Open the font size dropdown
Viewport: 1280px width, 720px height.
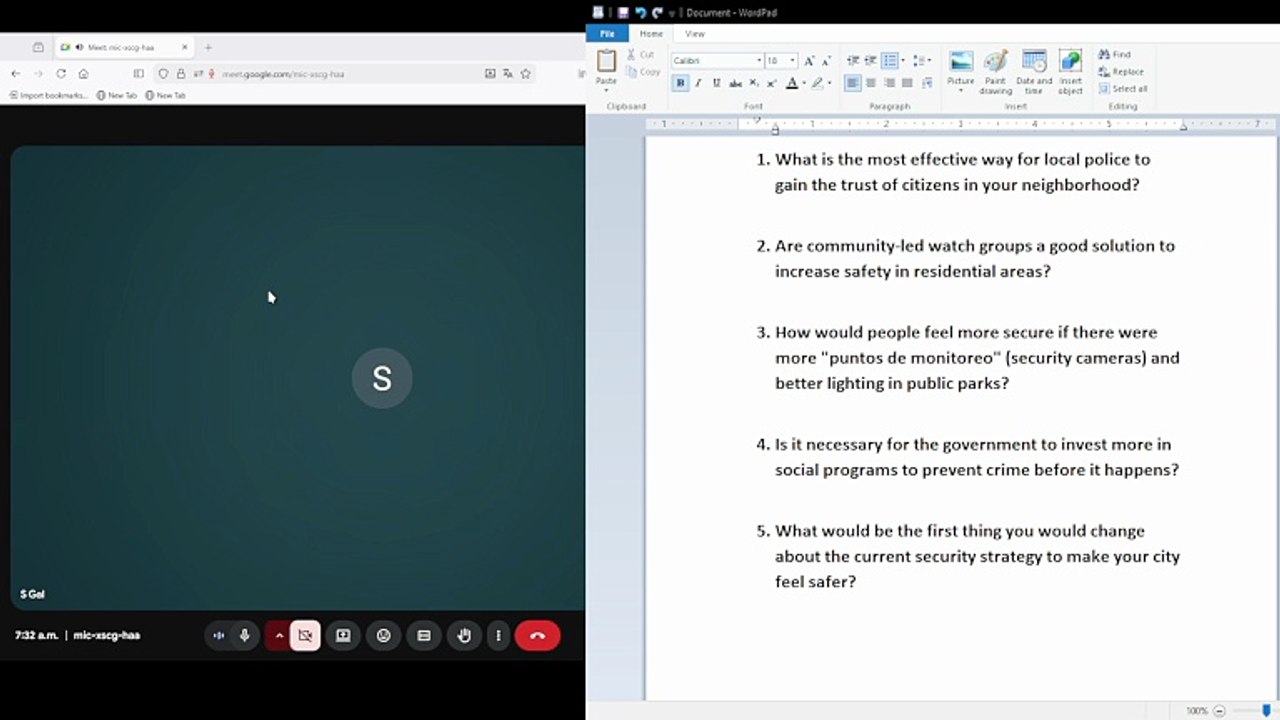pos(793,61)
